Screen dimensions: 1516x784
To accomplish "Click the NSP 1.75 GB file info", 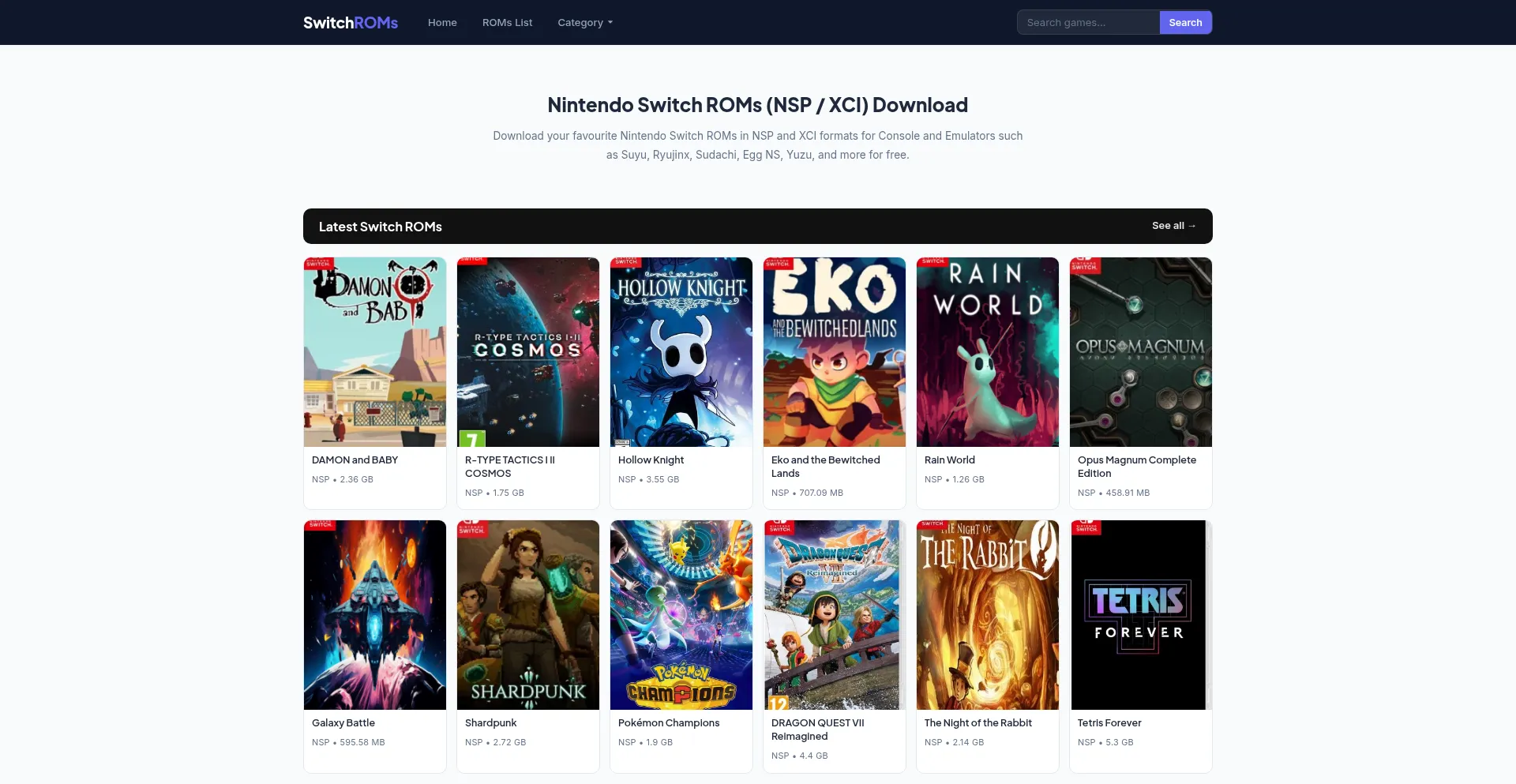I will pyautogui.click(x=494, y=493).
